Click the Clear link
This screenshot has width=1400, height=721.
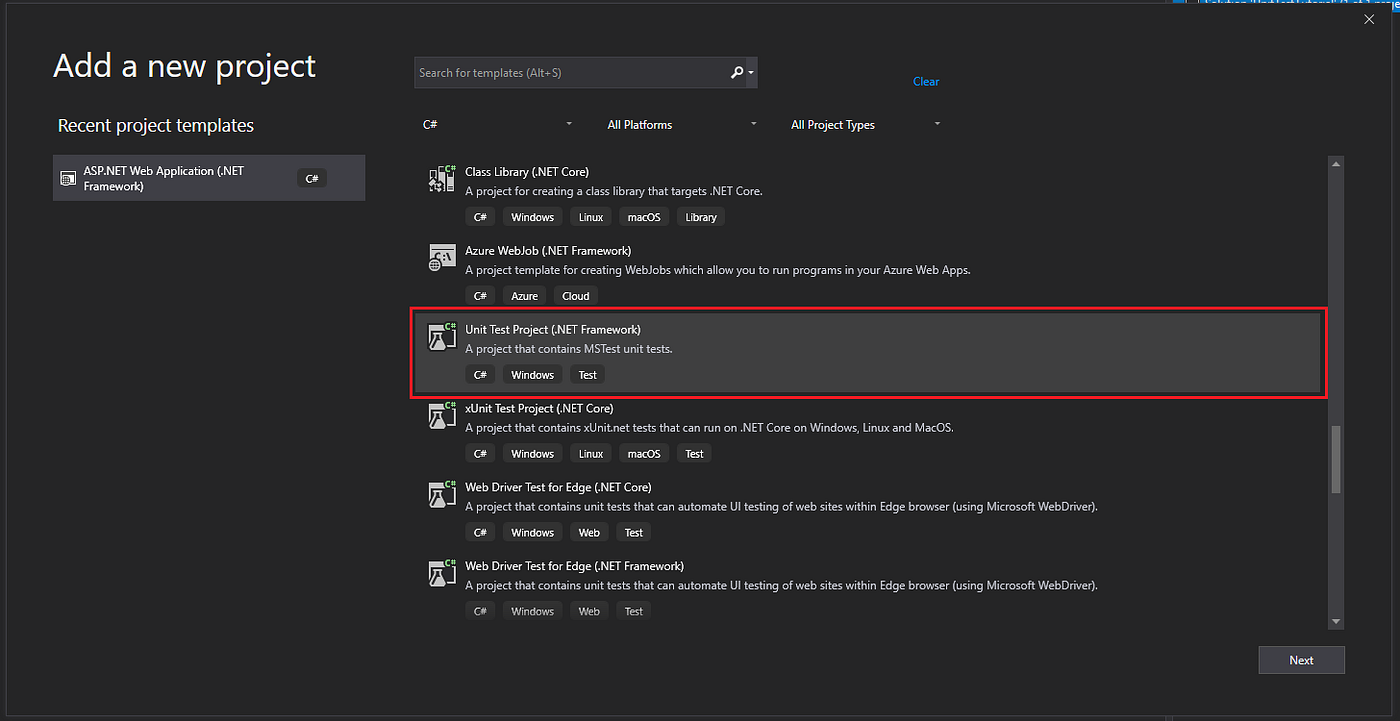926,81
